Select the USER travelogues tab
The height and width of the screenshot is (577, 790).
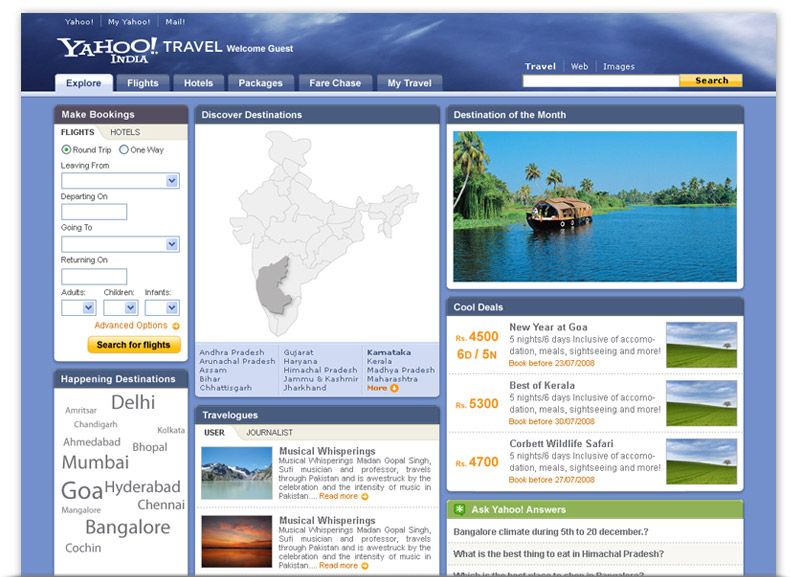coord(214,432)
